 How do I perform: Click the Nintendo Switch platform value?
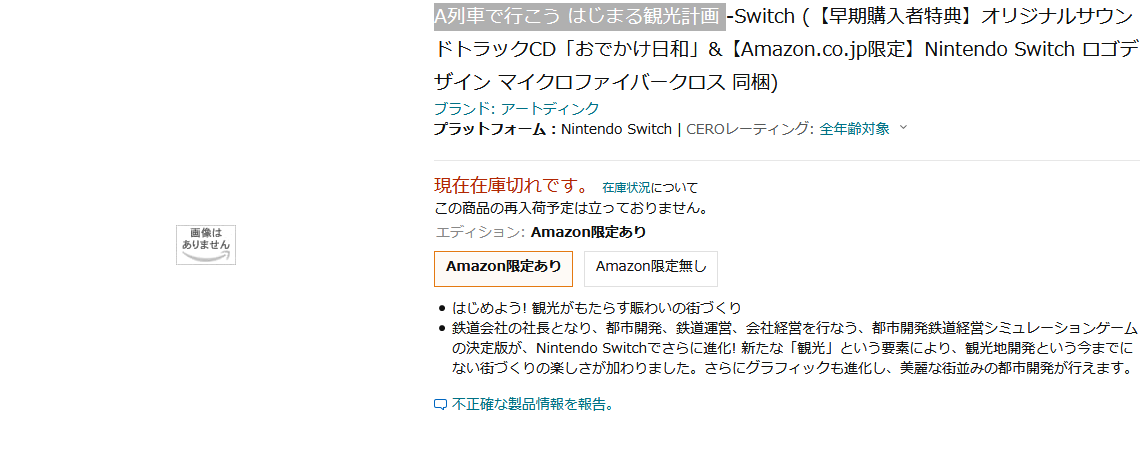(x=616, y=129)
